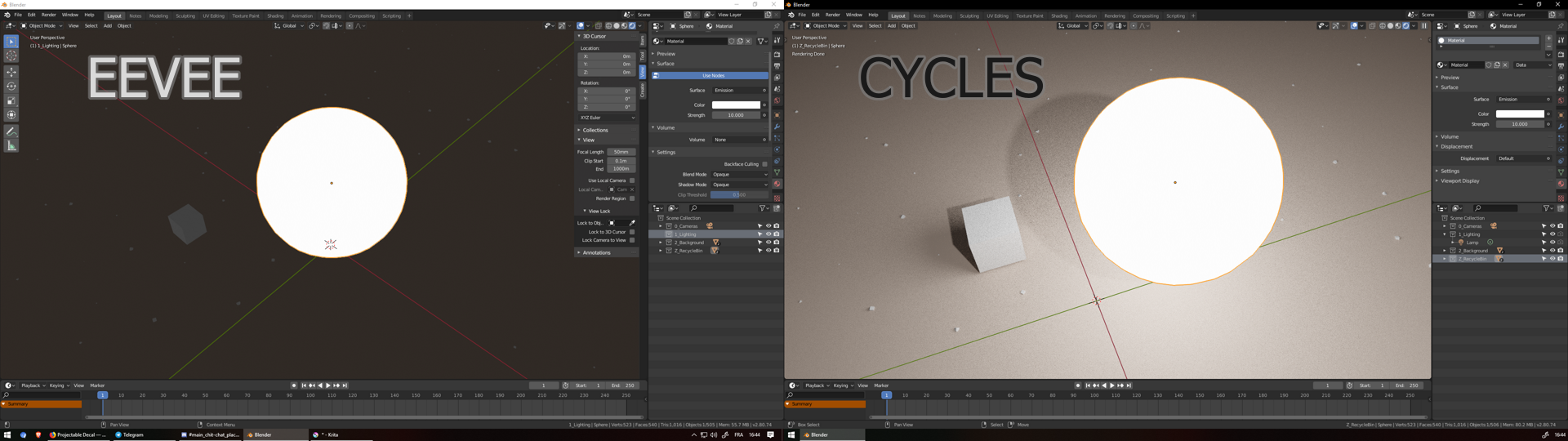Enable Use Local Camera checkbox
The width and height of the screenshot is (1568, 441).
point(632,180)
